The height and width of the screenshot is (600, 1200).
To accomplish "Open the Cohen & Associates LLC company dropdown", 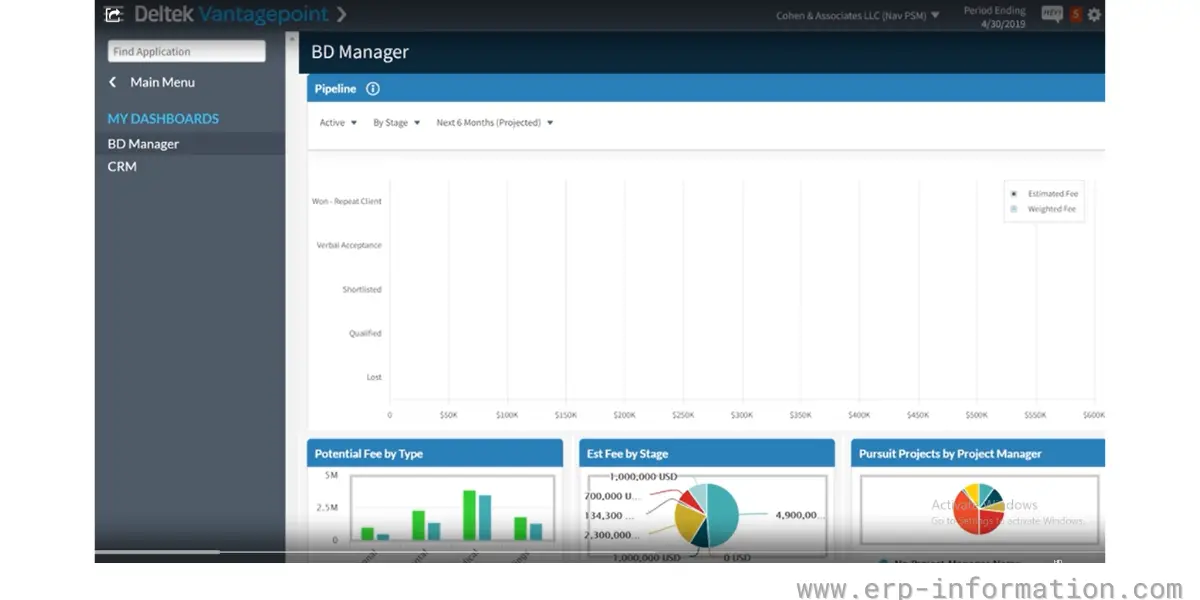I will (x=857, y=15).
